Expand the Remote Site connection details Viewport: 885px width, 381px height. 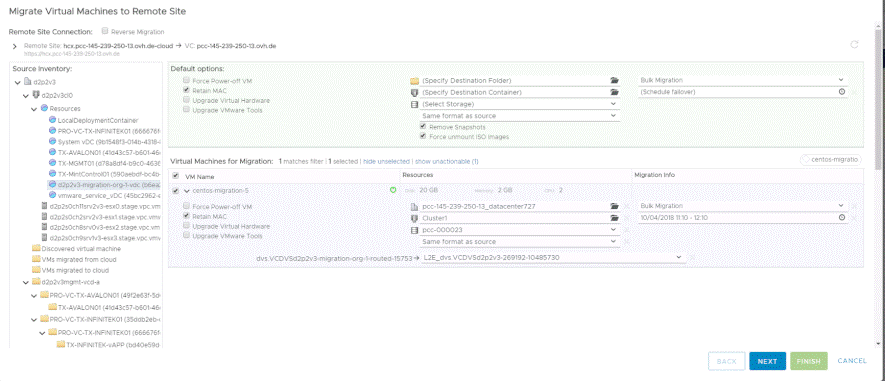point(15,46)
